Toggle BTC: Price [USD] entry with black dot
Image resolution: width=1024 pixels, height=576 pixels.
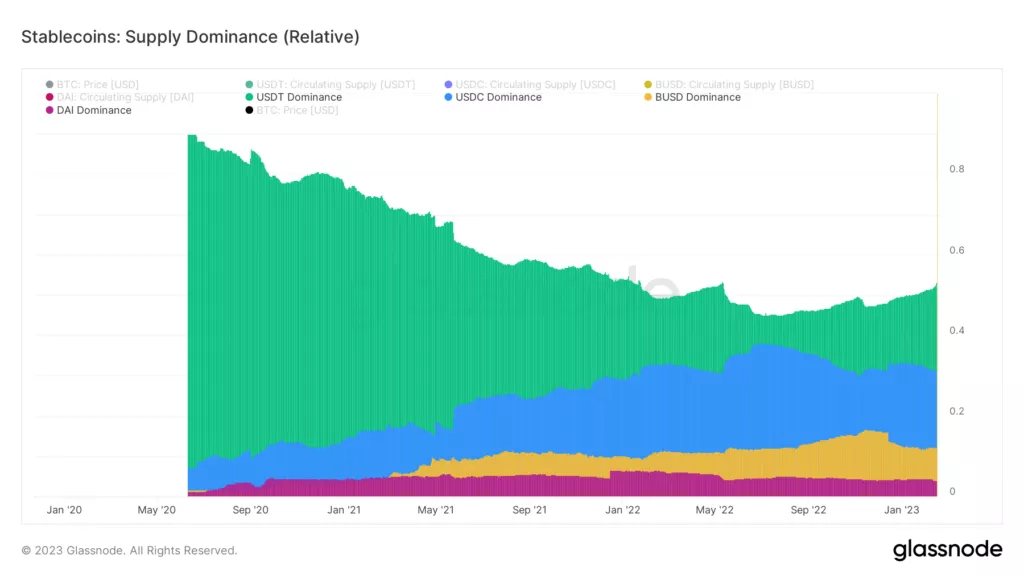click(292, 110)
